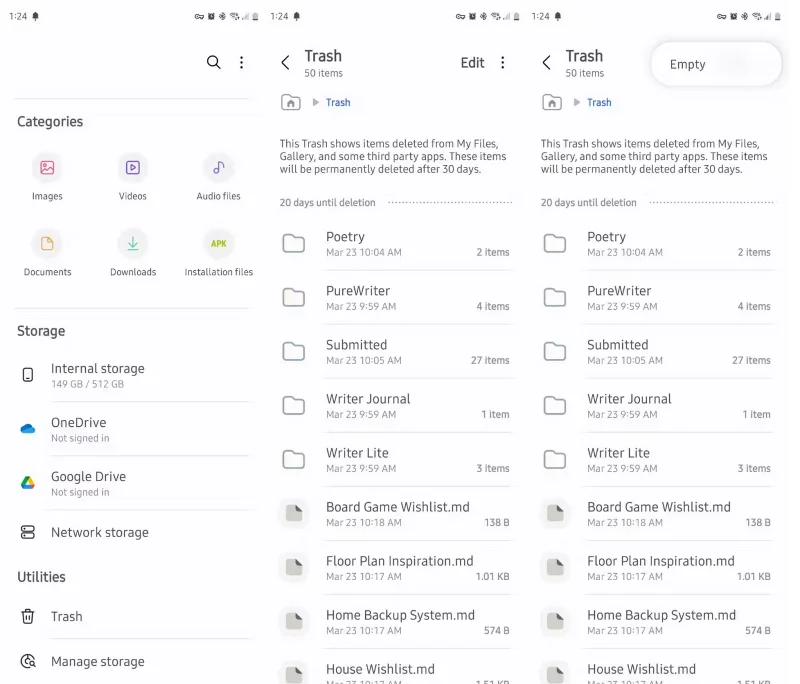
Task: Open Manage storage utility
Action: [x=97, y=661]
